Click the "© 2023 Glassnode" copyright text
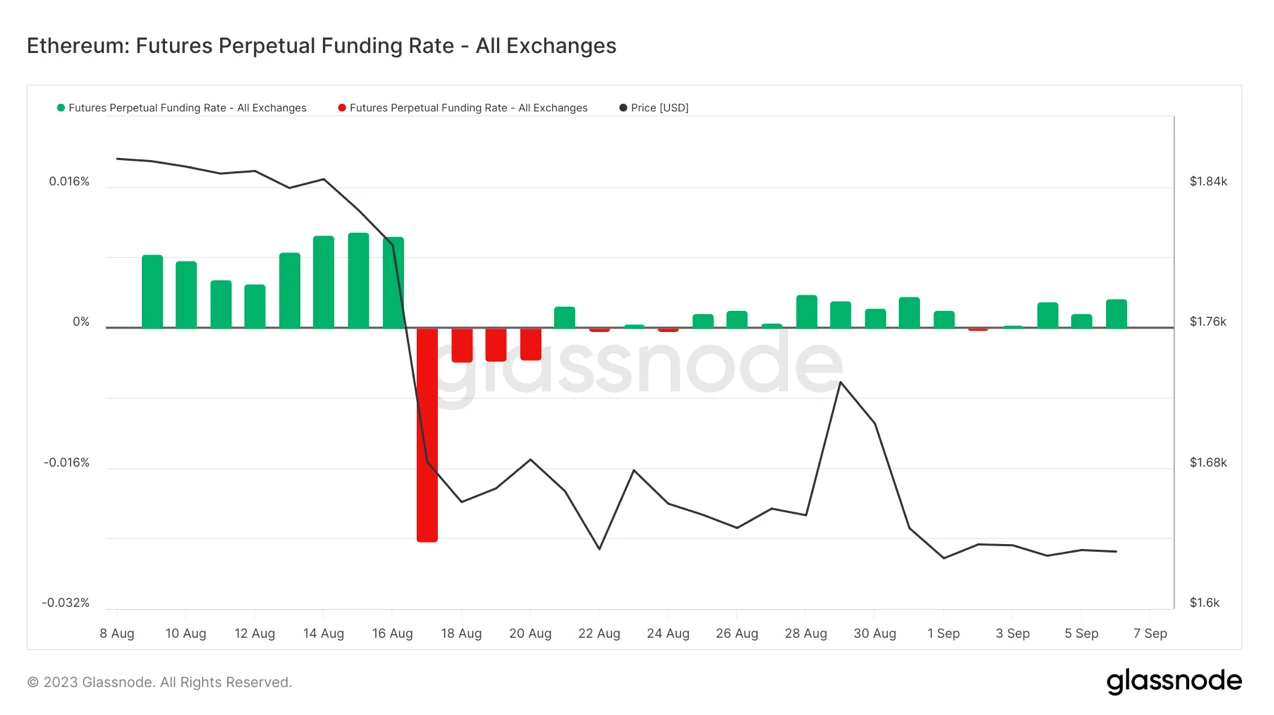The image size is (1274, 715). tap(159, 682)
